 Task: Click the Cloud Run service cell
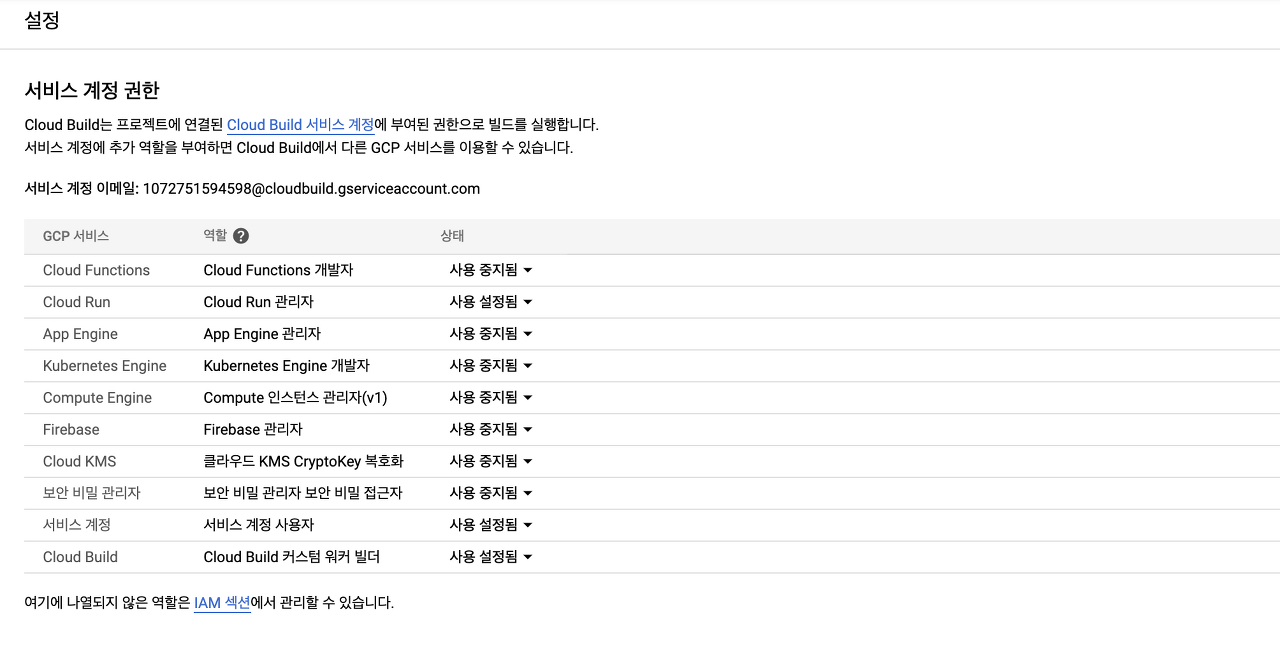[77, 302]
